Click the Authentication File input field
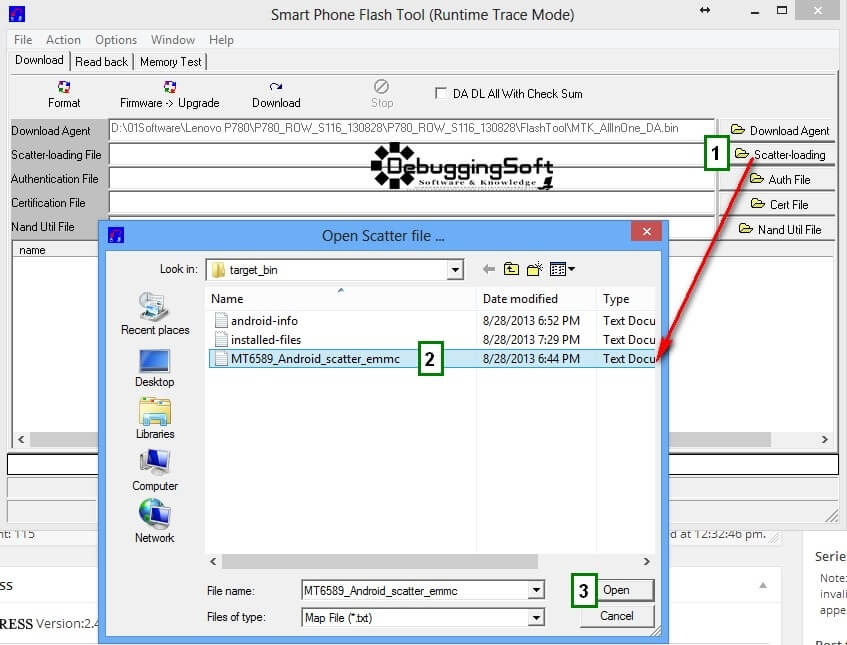 [x=411, y=179]
